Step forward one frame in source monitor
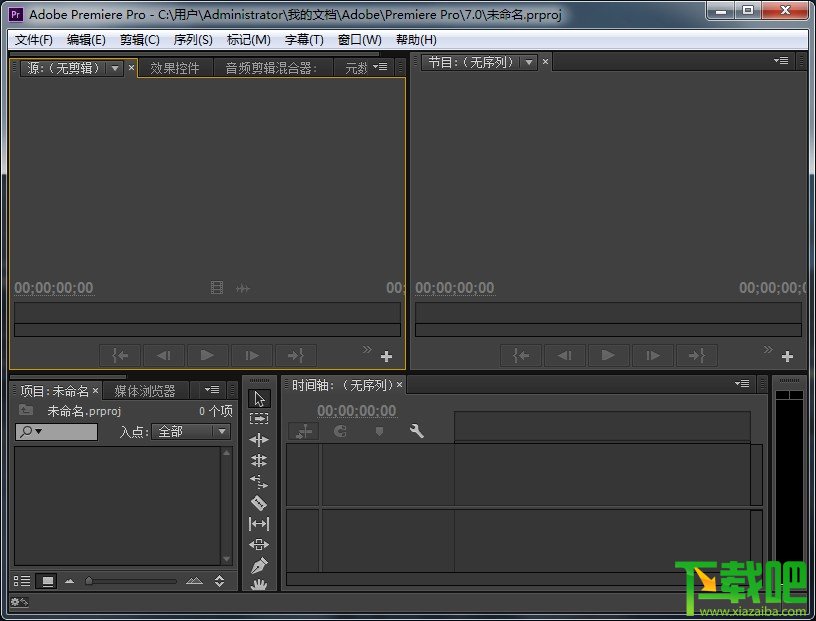The image size is (816, 621). coord(252,355)
